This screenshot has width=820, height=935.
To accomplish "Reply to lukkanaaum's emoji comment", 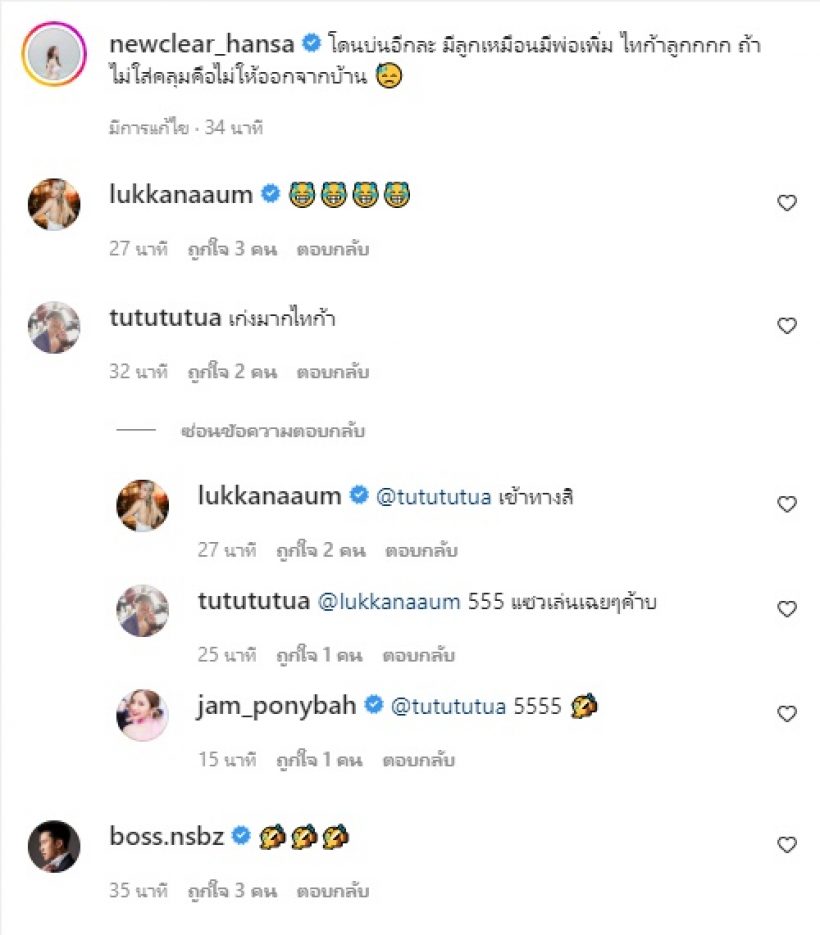I will tap(333, 249).
